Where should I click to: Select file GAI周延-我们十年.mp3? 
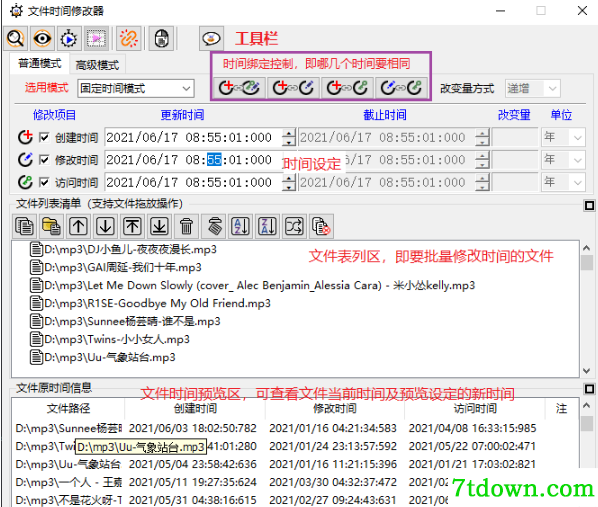(x=116, y=267)
